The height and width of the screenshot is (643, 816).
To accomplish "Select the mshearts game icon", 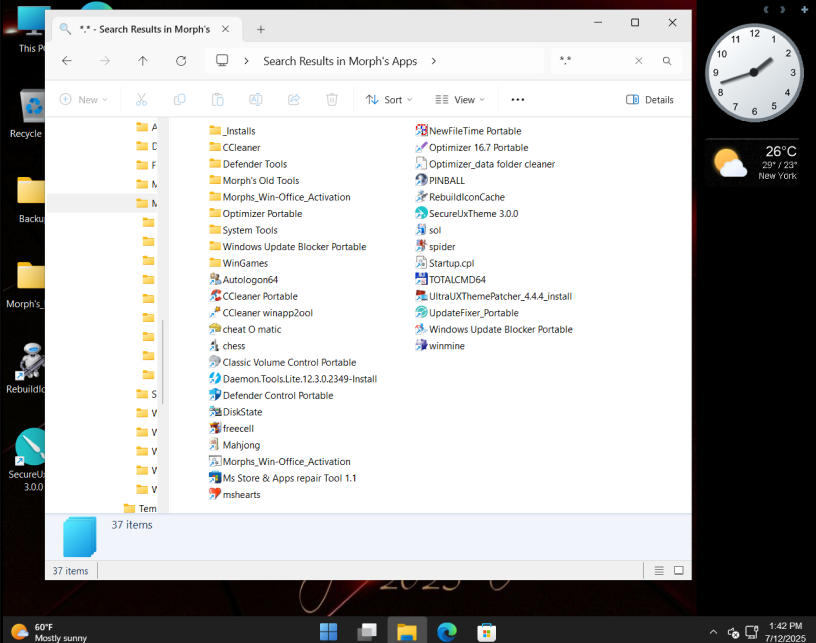I will [x=215, y=494].
